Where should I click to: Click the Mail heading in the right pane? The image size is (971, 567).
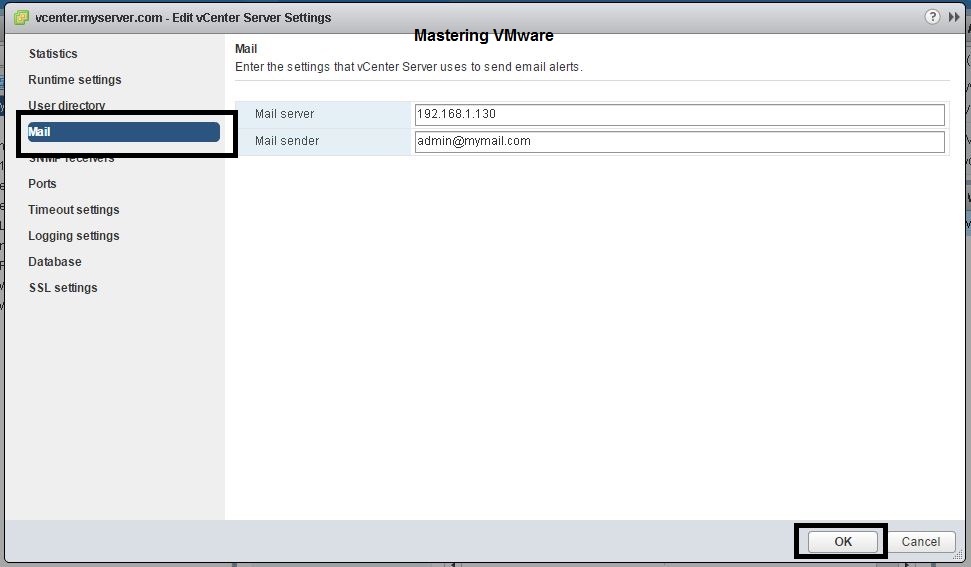coord(246,49)
